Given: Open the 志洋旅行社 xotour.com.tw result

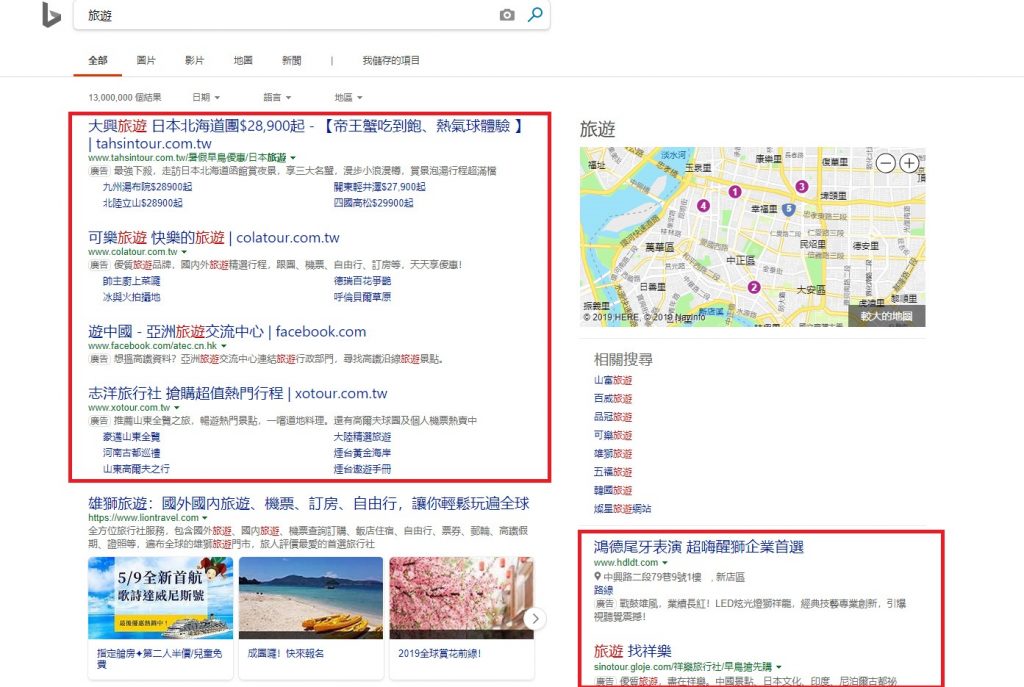Looking at the screenshot, I should [238, 394].
